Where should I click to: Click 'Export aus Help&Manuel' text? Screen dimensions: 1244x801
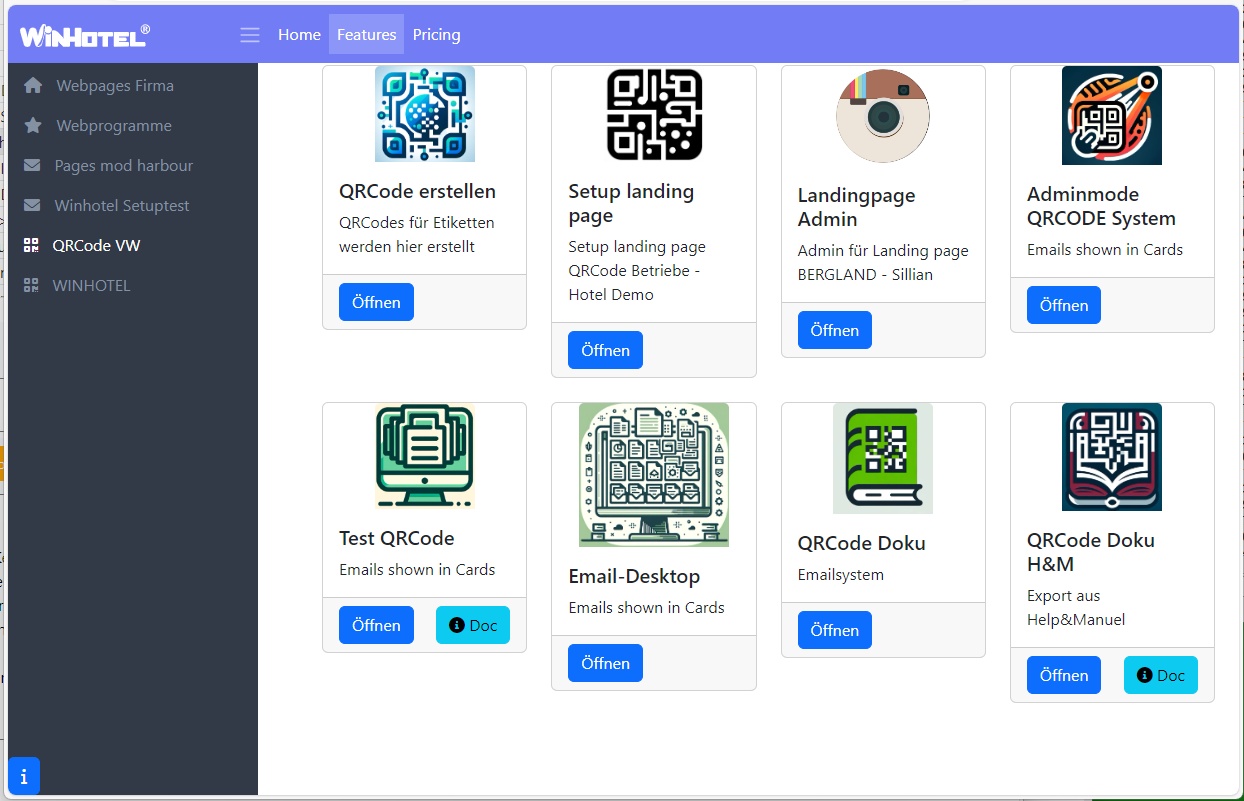click(1076, 608)
